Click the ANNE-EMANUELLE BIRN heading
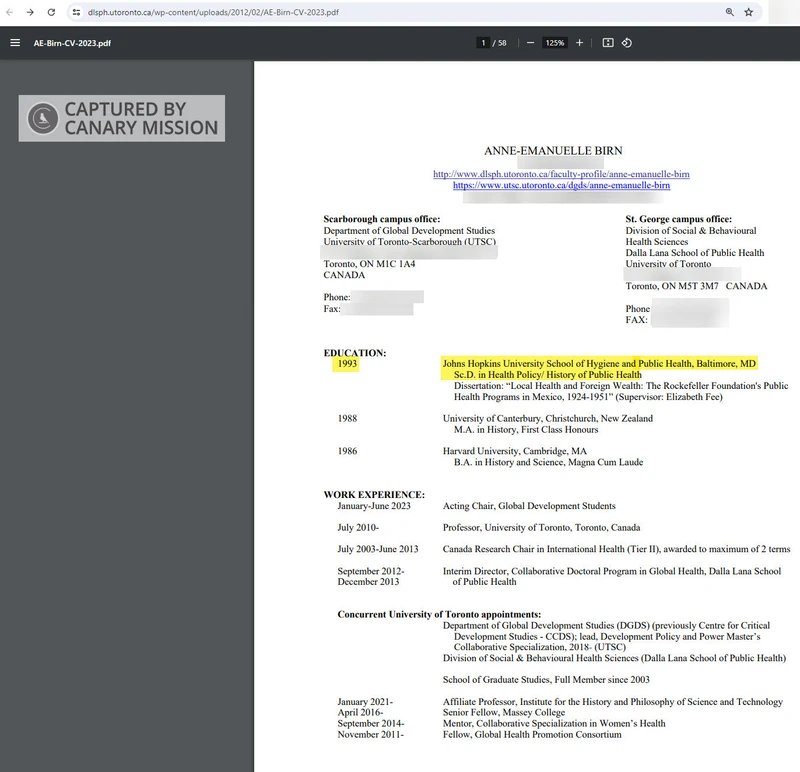800x772 pixels. pos(553,151)
